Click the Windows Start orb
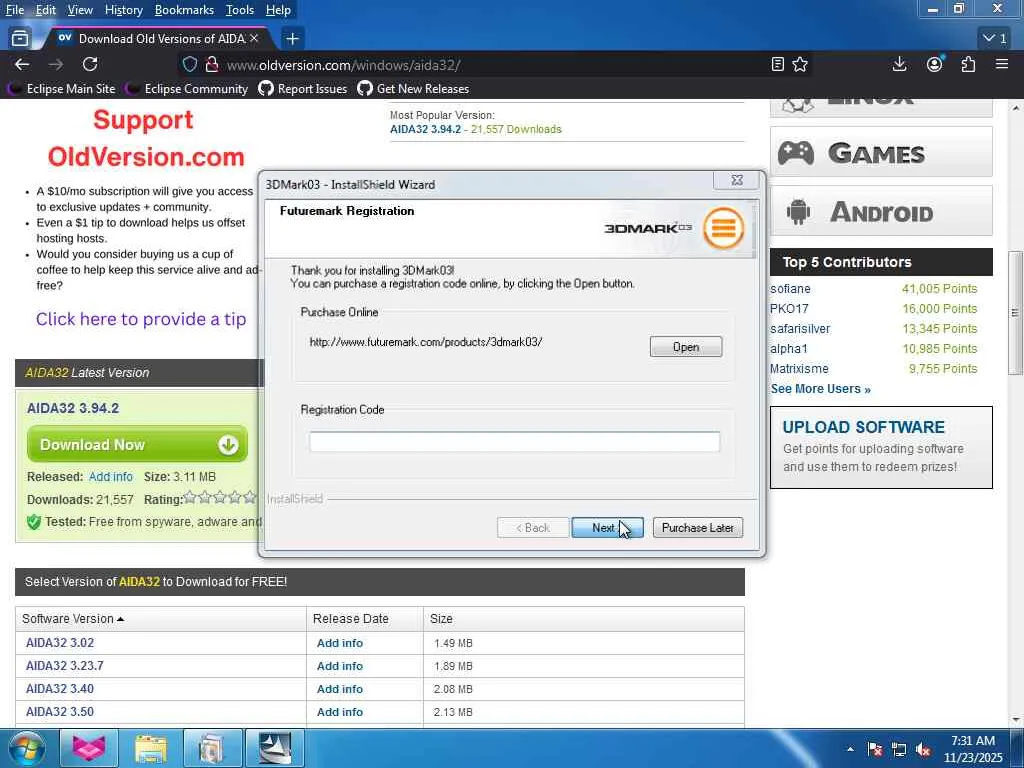 point(26,748)
